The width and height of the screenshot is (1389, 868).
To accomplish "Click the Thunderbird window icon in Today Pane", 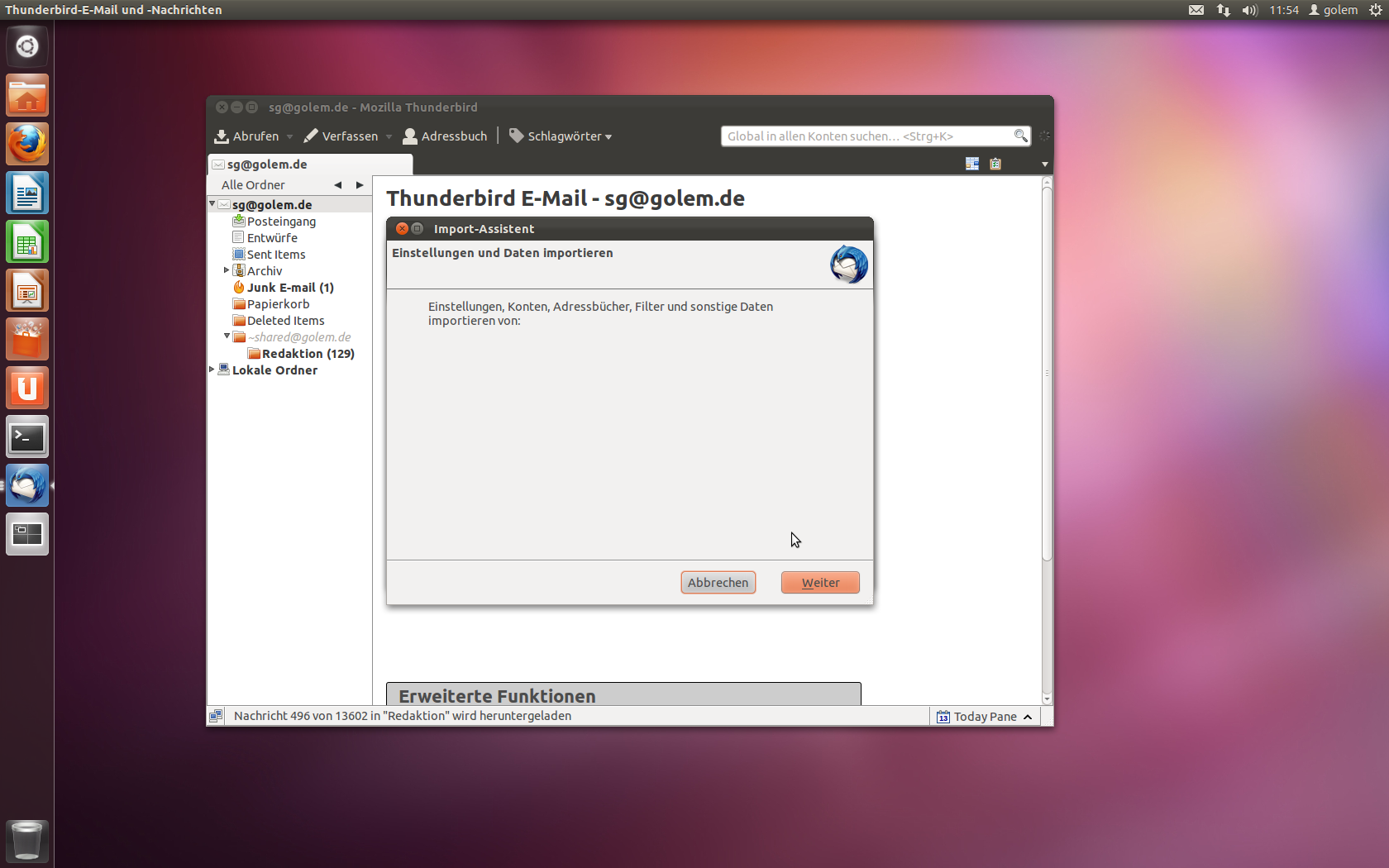I will click(943, 716).
